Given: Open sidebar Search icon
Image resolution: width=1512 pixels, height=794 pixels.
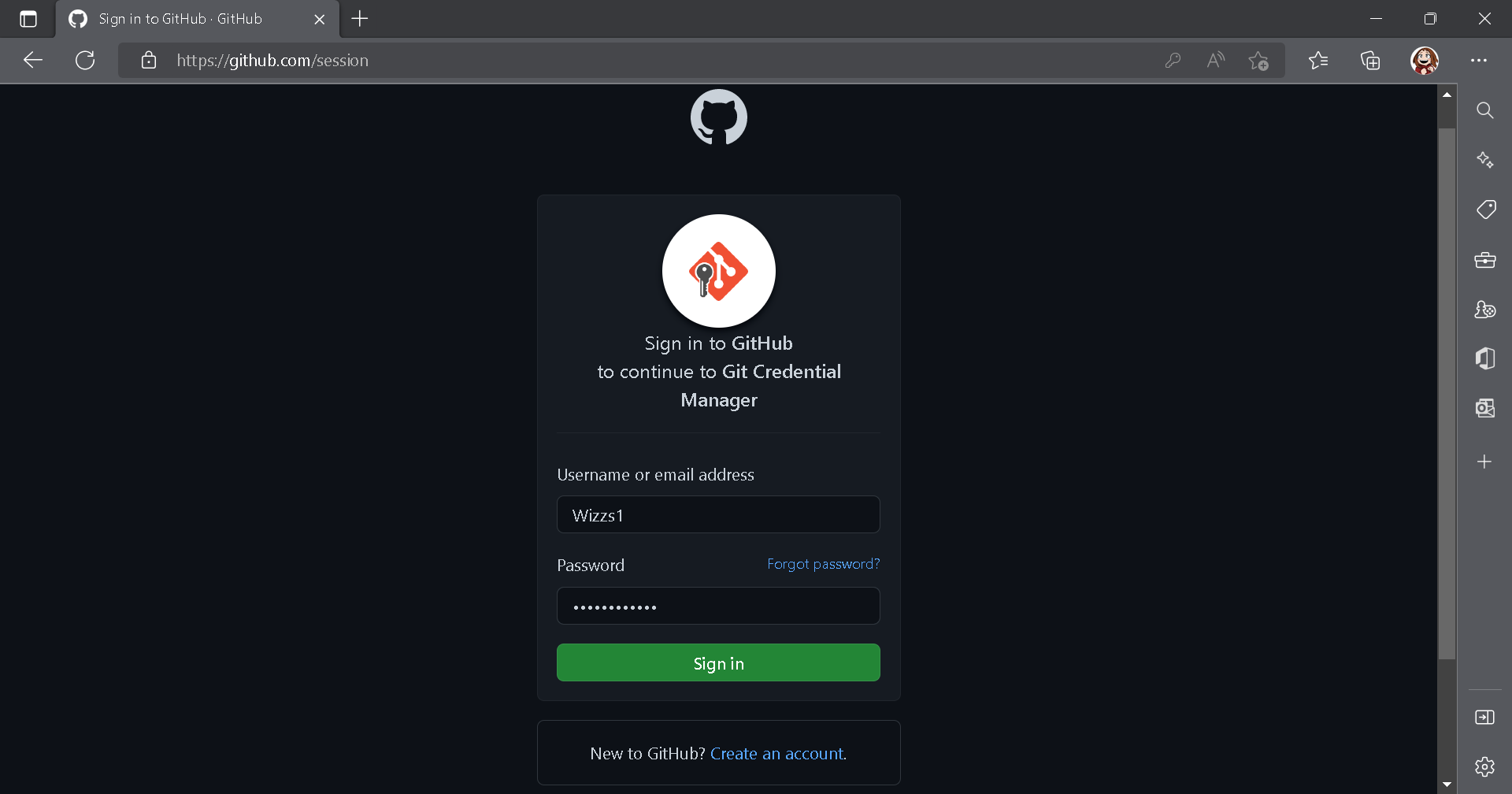Looking at the screenshot, I should pyautogui.click(x=1485, y=110).
